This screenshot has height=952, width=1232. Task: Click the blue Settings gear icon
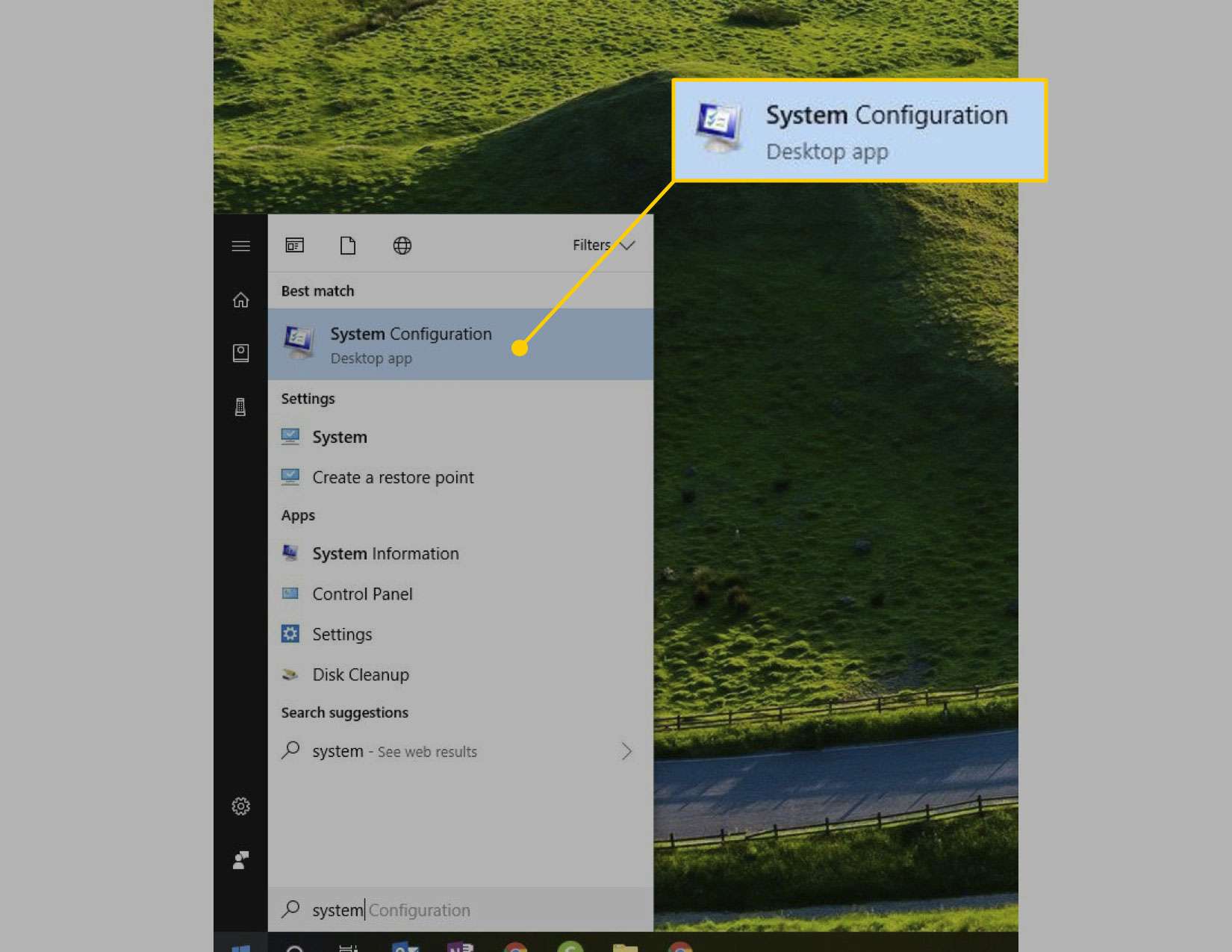290,634
